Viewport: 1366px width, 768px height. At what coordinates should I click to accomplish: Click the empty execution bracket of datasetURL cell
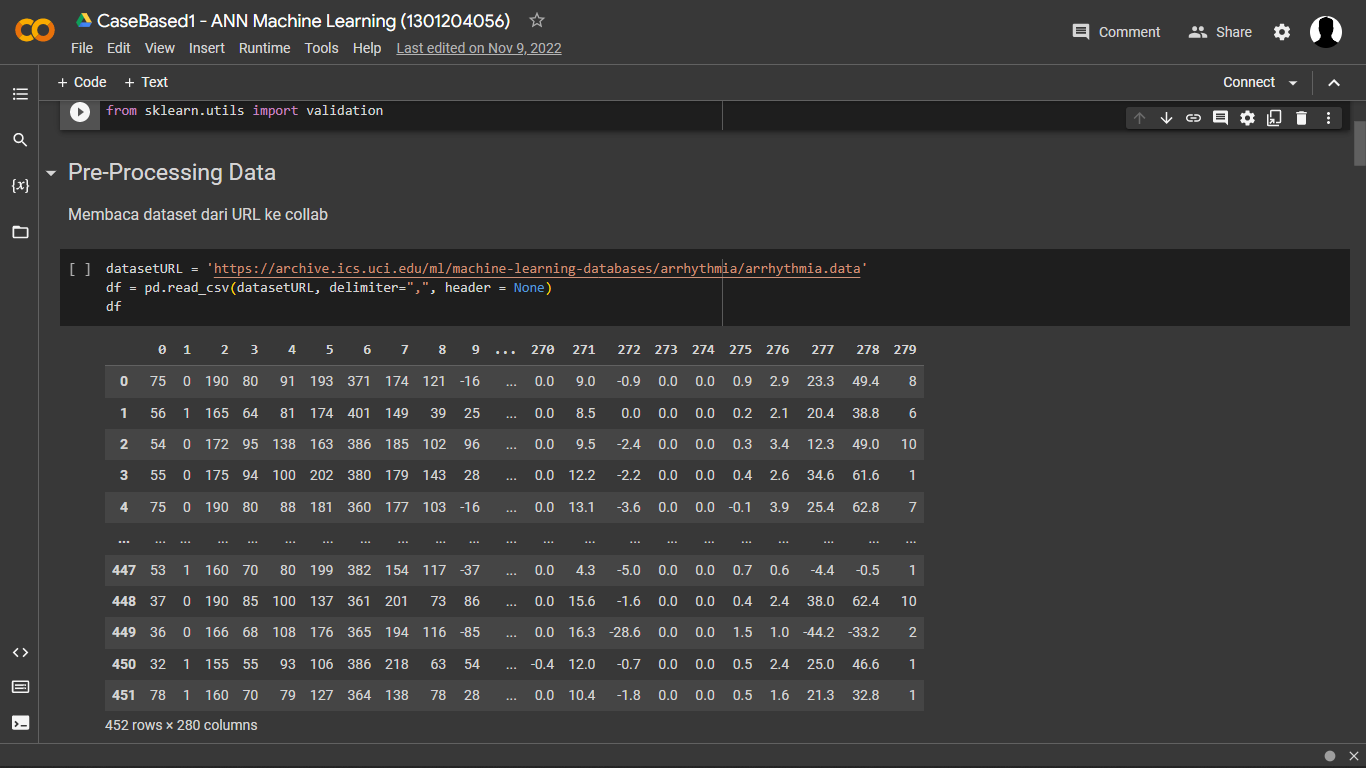[x=80, y=269]
